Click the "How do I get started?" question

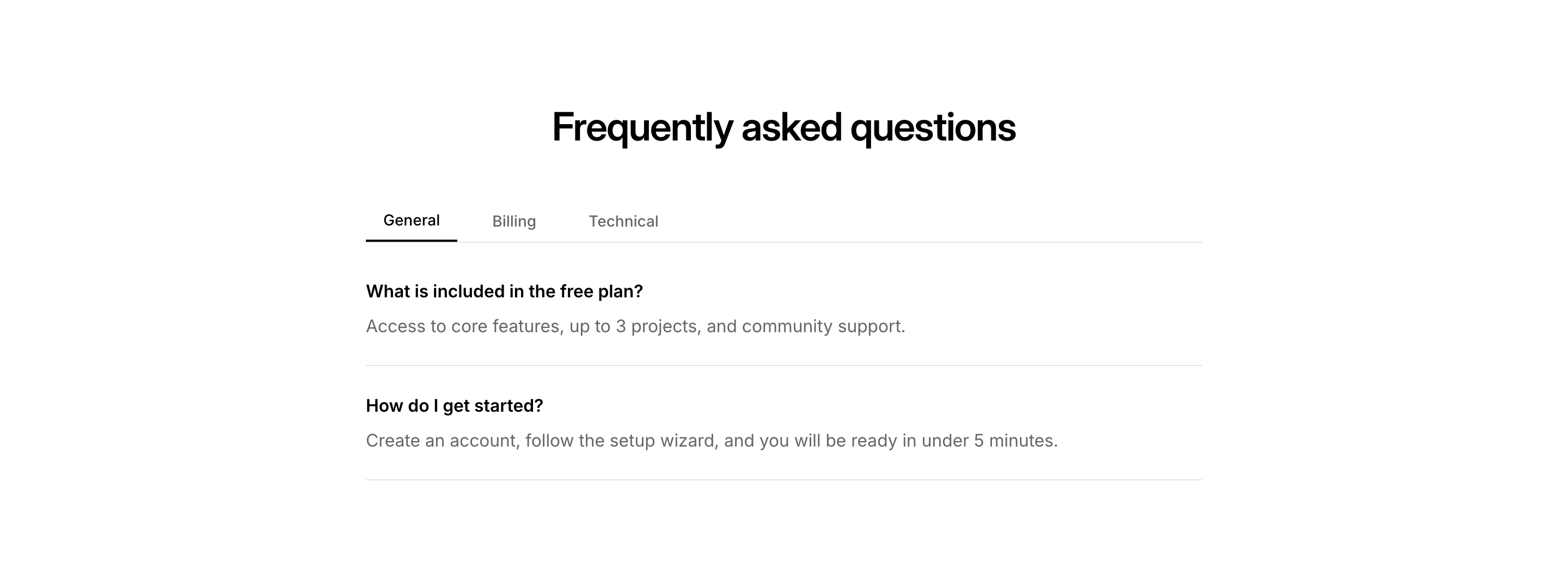(454, 406)
